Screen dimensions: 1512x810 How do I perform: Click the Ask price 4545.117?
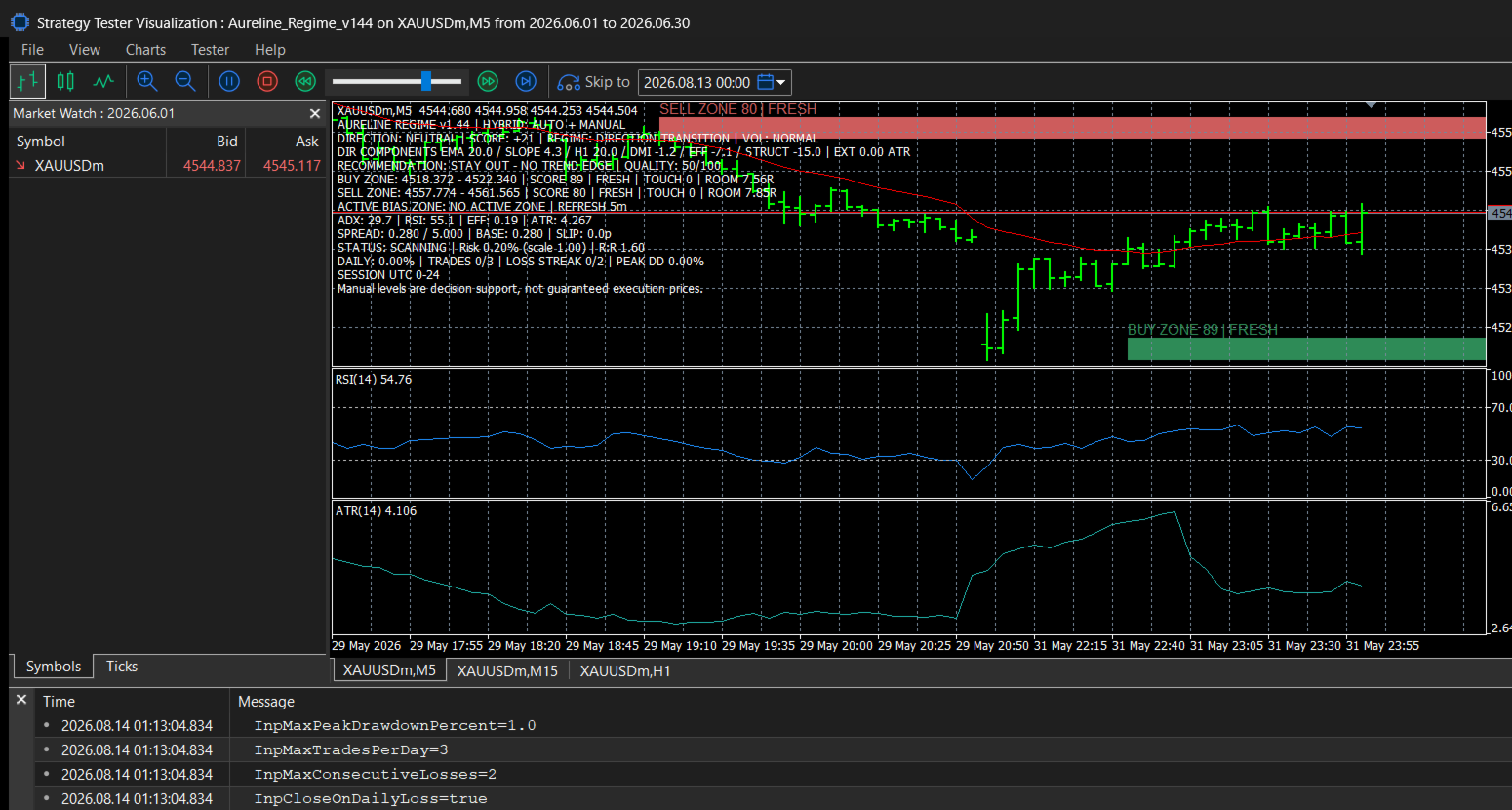292,166
